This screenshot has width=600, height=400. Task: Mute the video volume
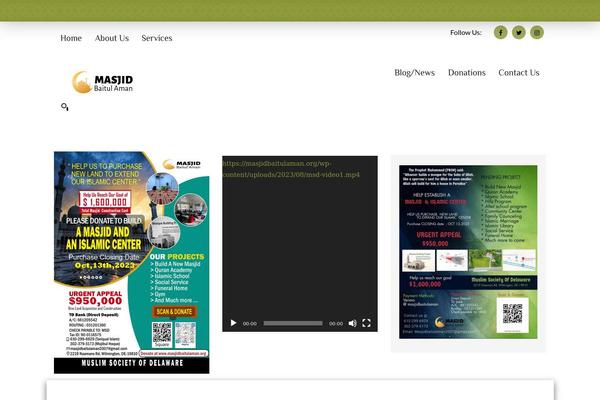[352, 323]
